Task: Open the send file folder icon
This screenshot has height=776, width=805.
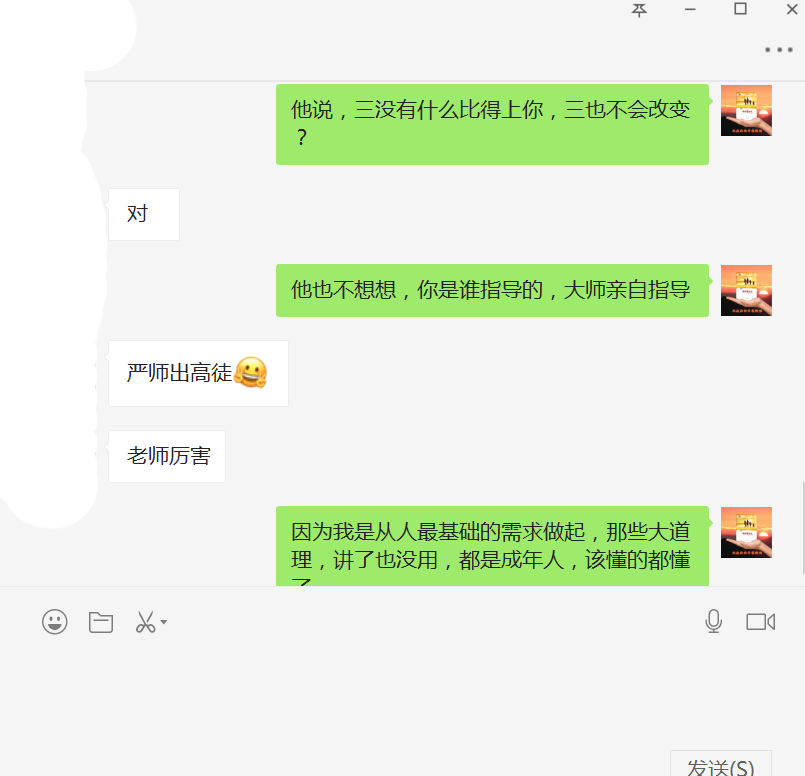Action: click(x=101, y=622)
